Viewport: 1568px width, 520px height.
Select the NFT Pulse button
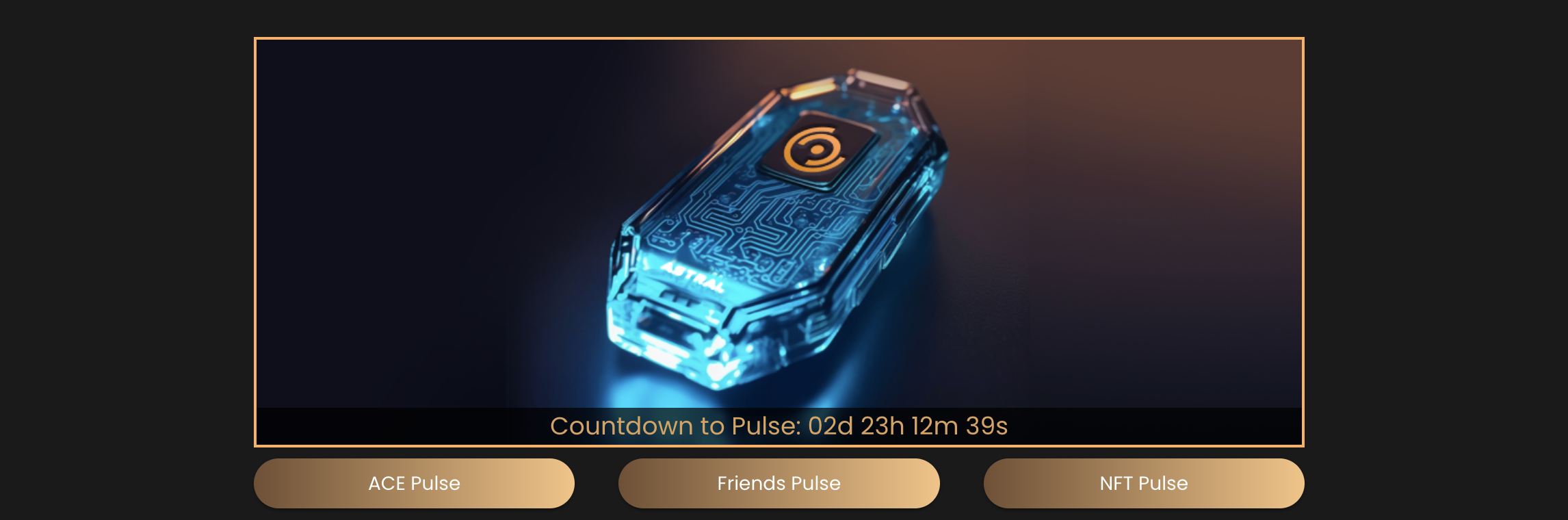tap(1144, 483)
